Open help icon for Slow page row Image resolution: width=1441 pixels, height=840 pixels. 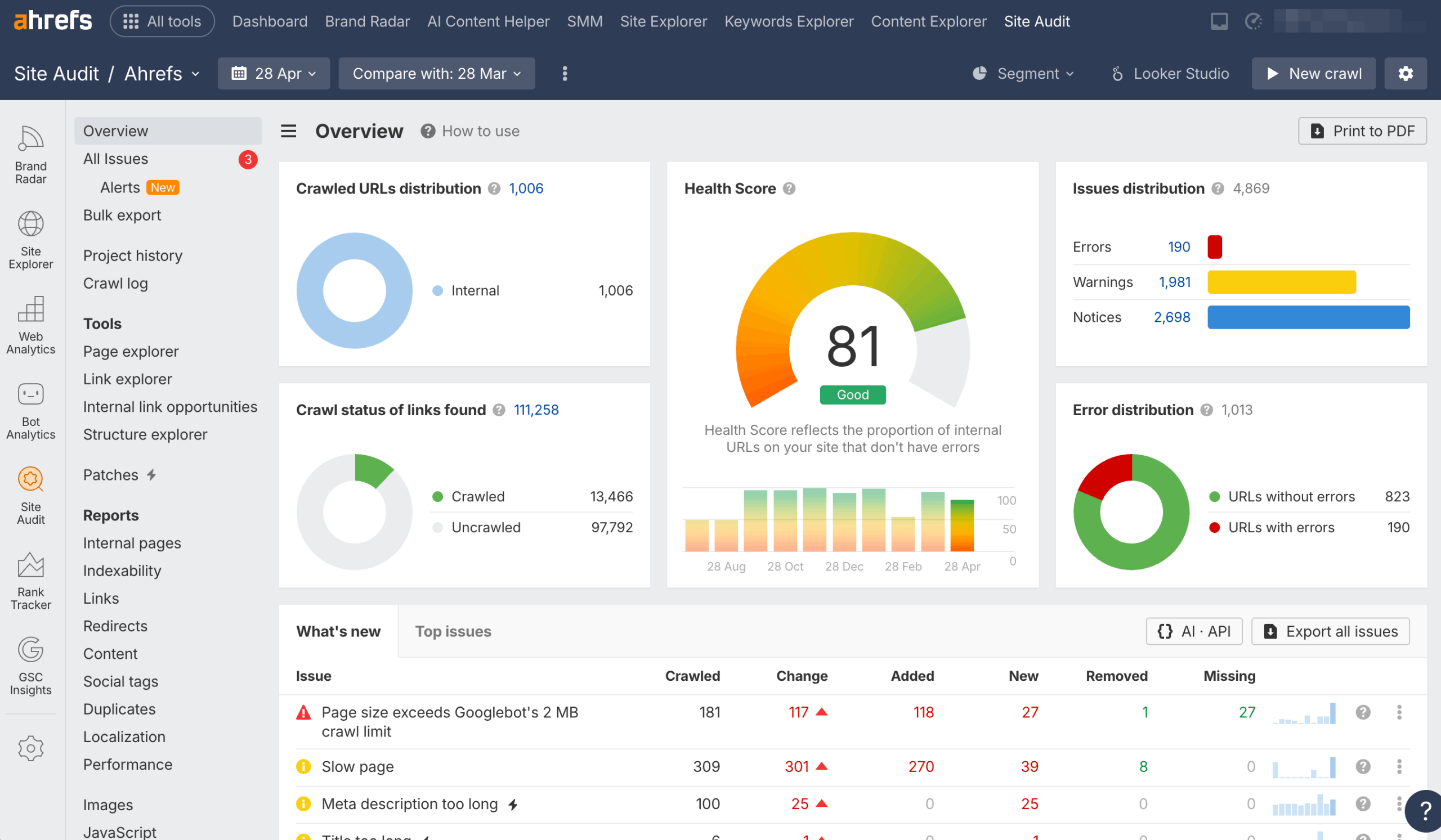[x=1363, y=766]
